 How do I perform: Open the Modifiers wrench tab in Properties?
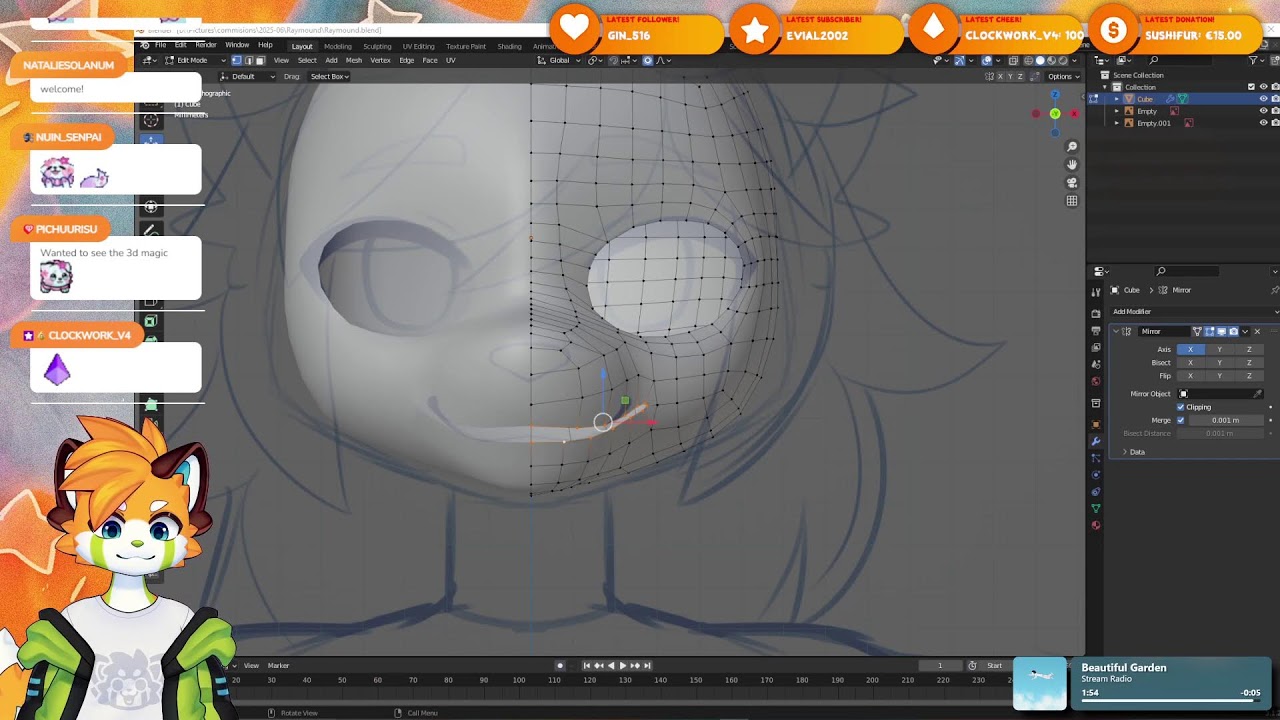(x=1096, y=441)
